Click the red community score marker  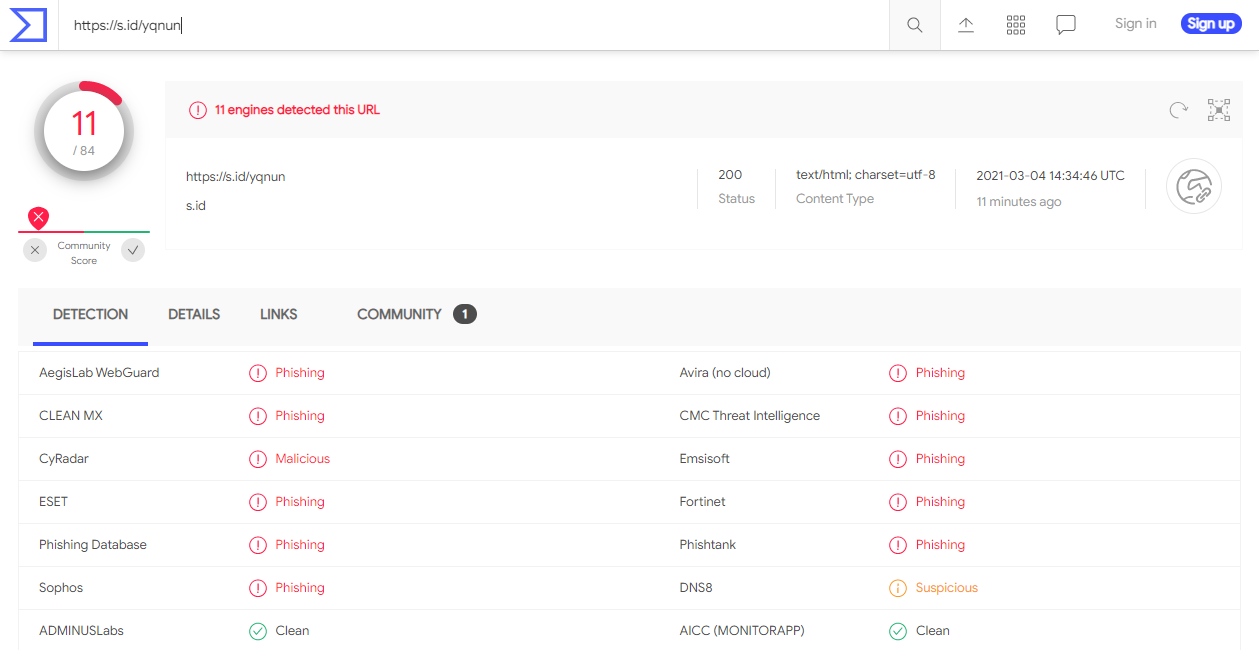(39, 217)
